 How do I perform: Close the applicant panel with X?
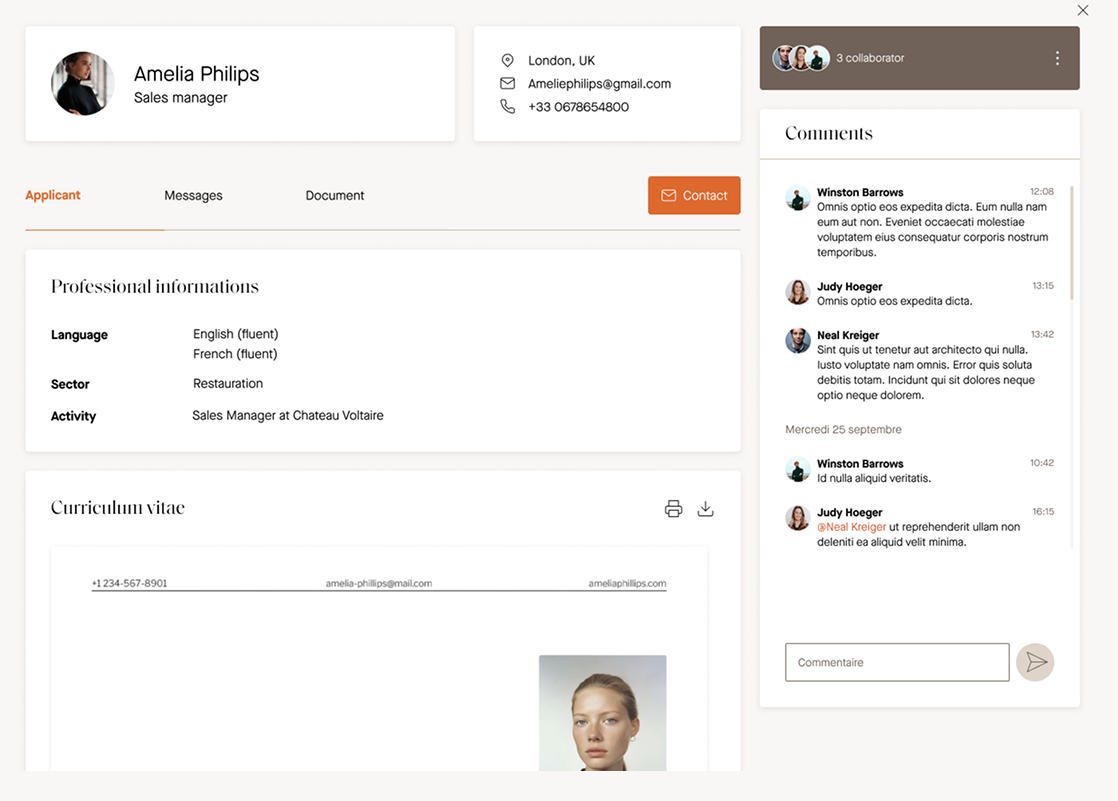[x=1083, y=11]
